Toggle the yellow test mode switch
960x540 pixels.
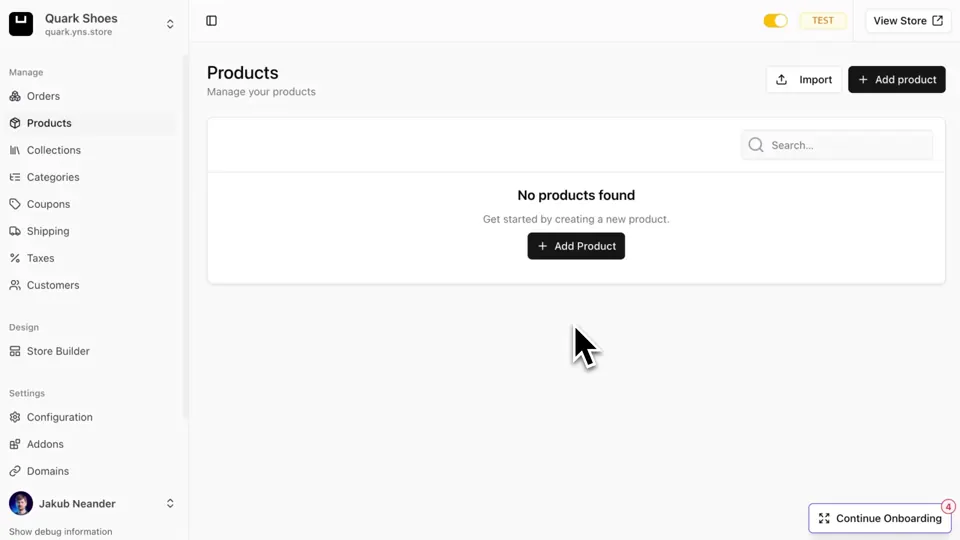coord(775,21)
